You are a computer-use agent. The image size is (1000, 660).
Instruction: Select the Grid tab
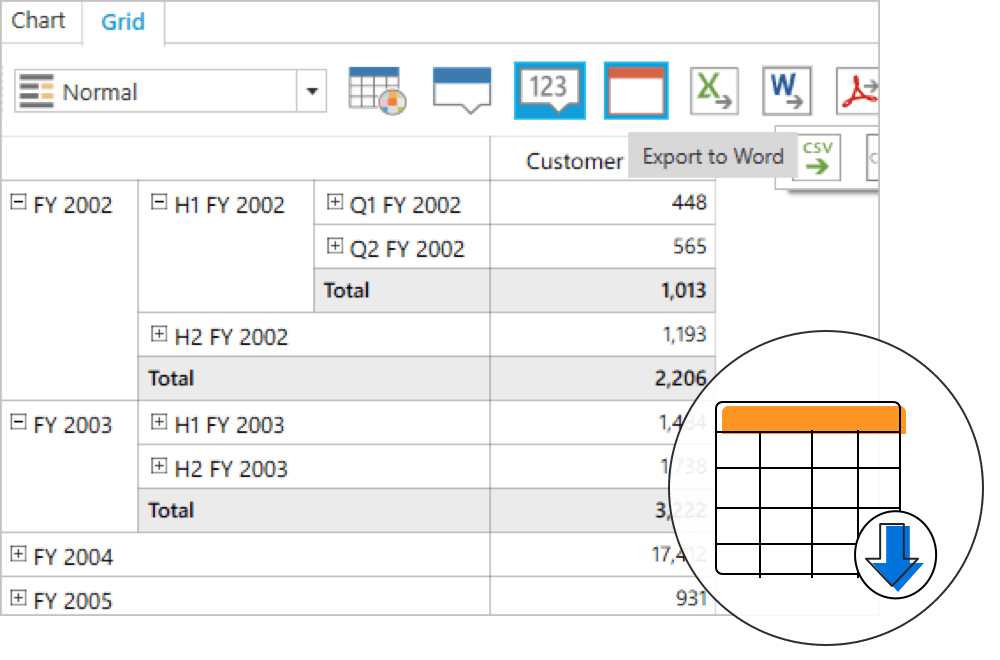123,22
